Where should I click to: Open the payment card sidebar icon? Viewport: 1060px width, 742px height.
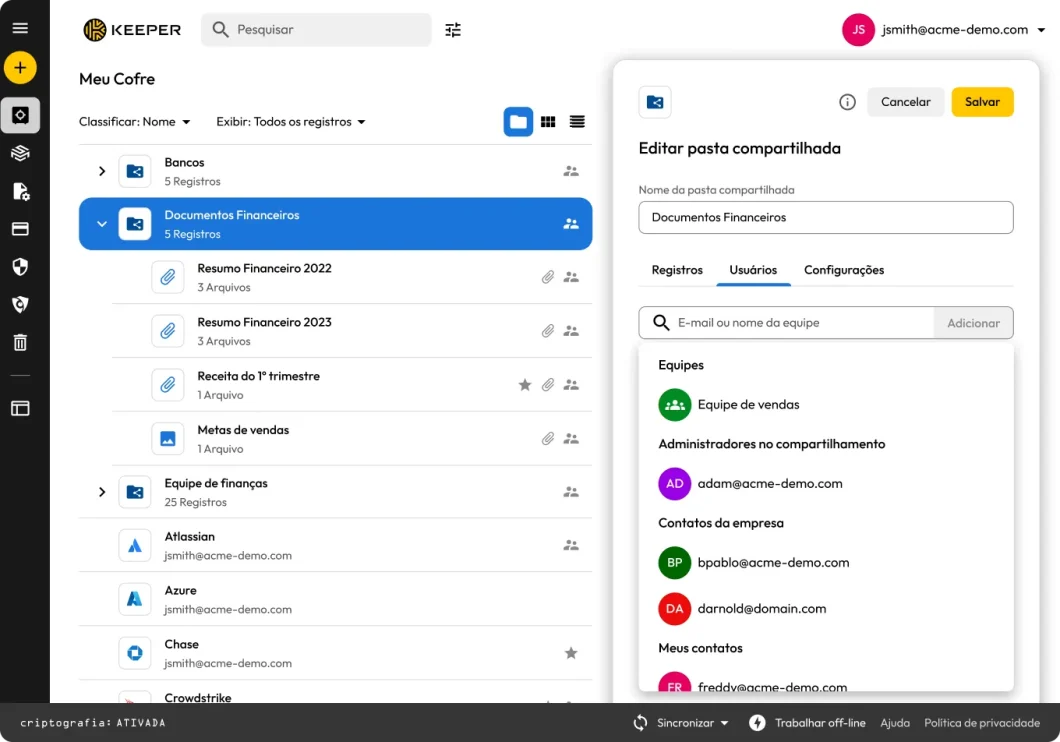click(20, 229)
